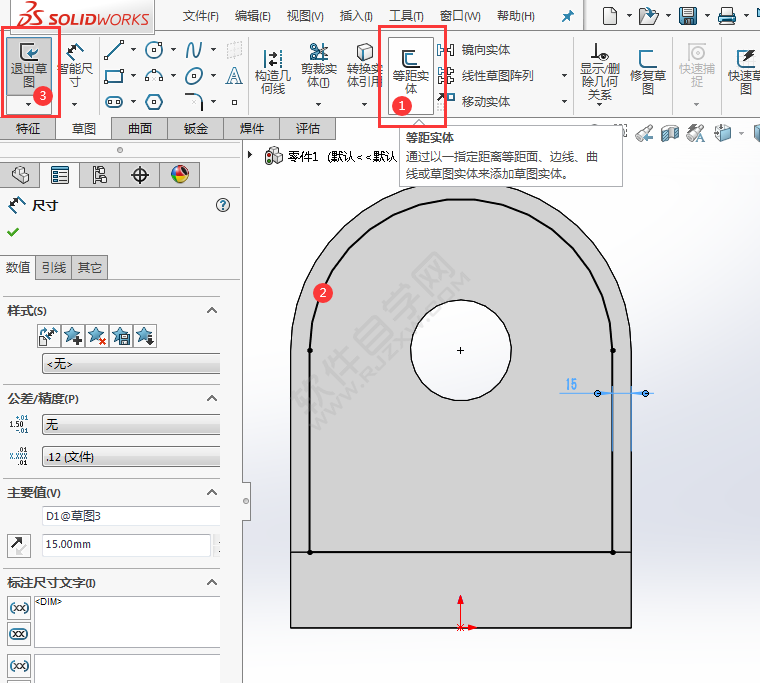Collapse the 主要值(V) section
760x683 pixels.
point(212,492)
